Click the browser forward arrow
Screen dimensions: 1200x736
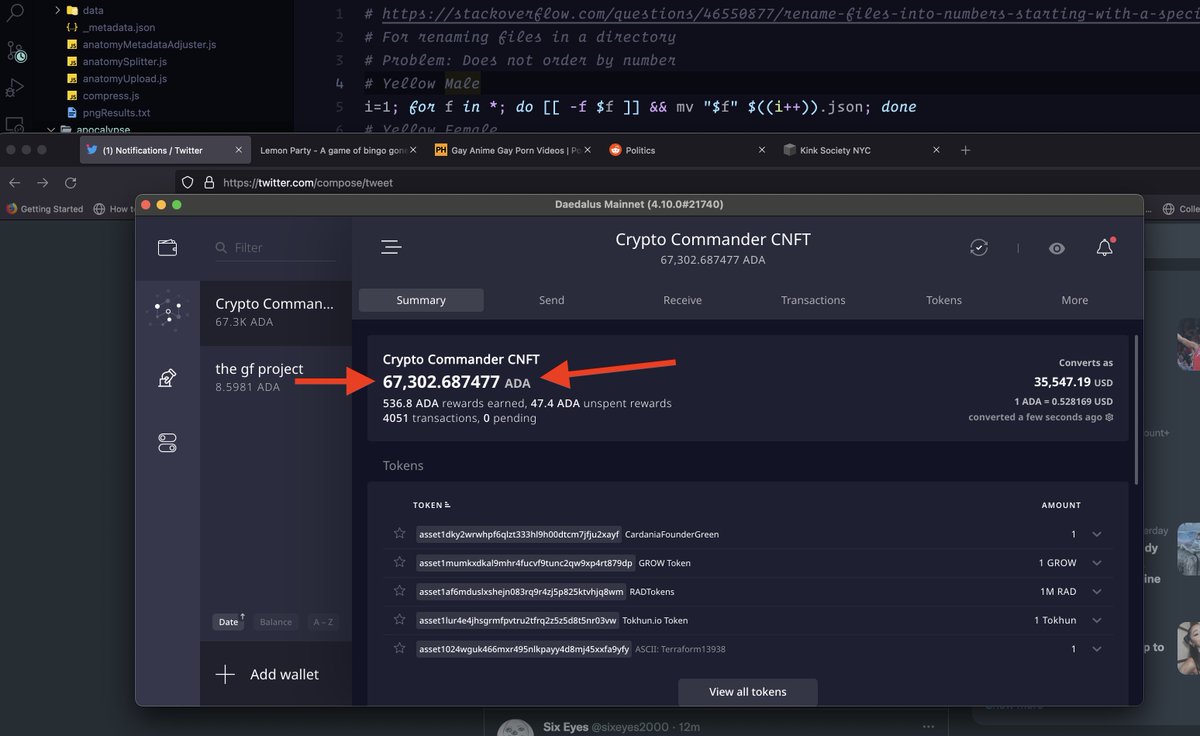click(x=42, y=183)
